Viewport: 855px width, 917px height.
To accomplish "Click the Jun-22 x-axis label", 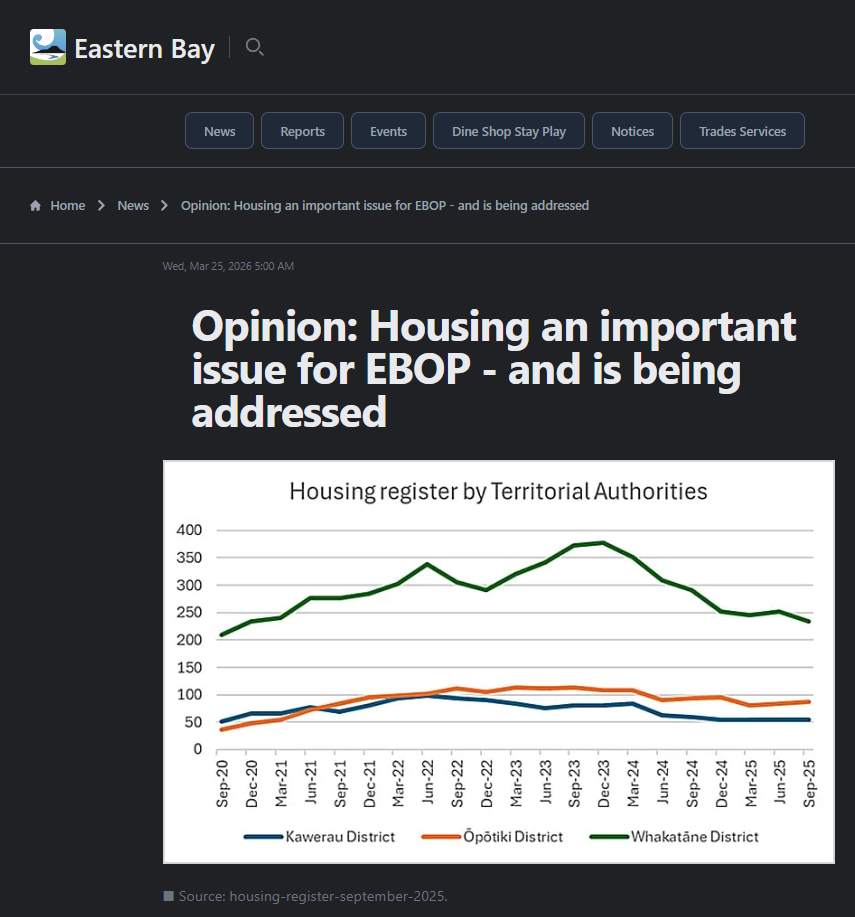I will [x=428, y=782].
